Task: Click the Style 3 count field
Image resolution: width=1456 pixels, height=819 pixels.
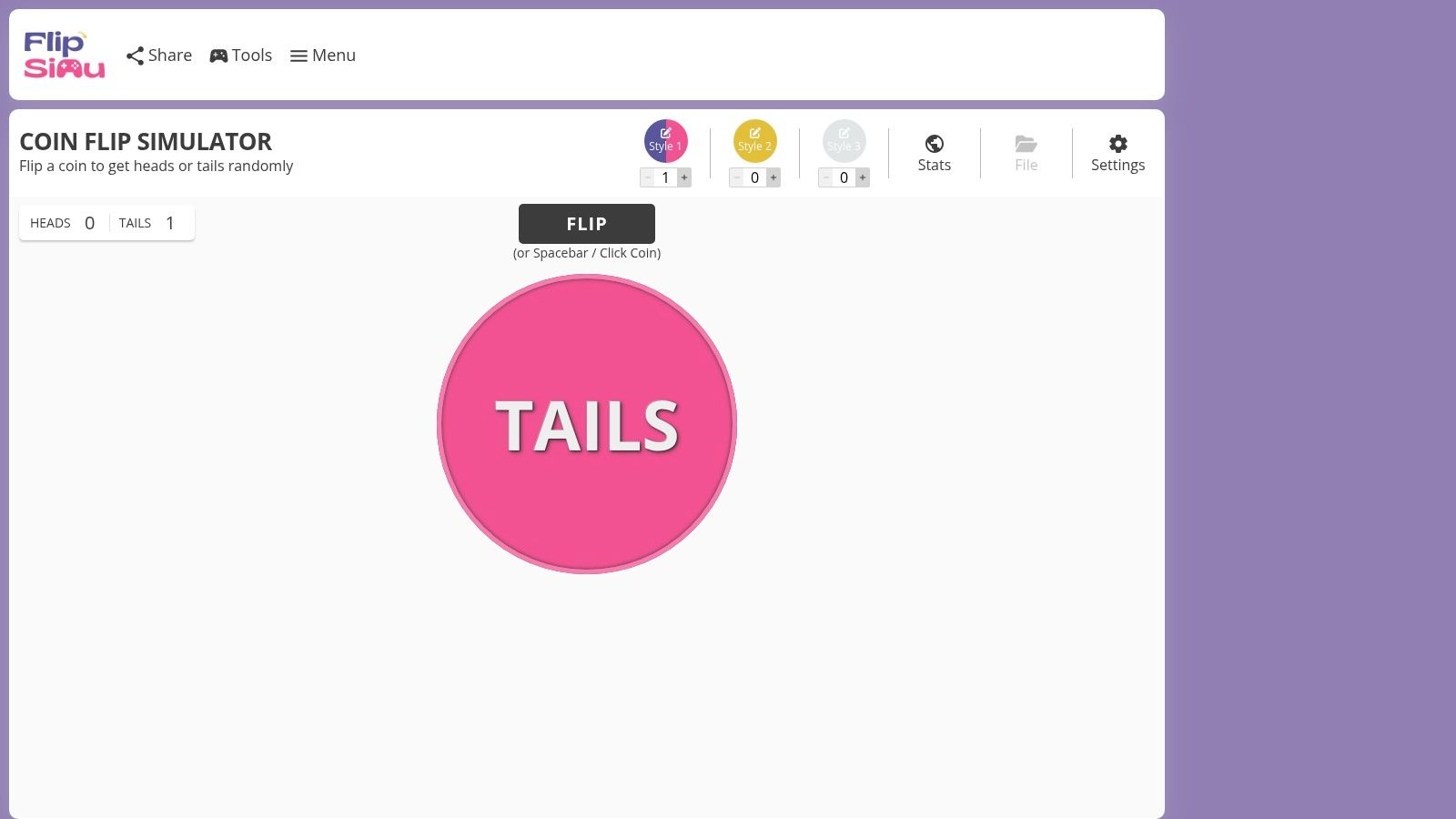Action: pos(844,177)
